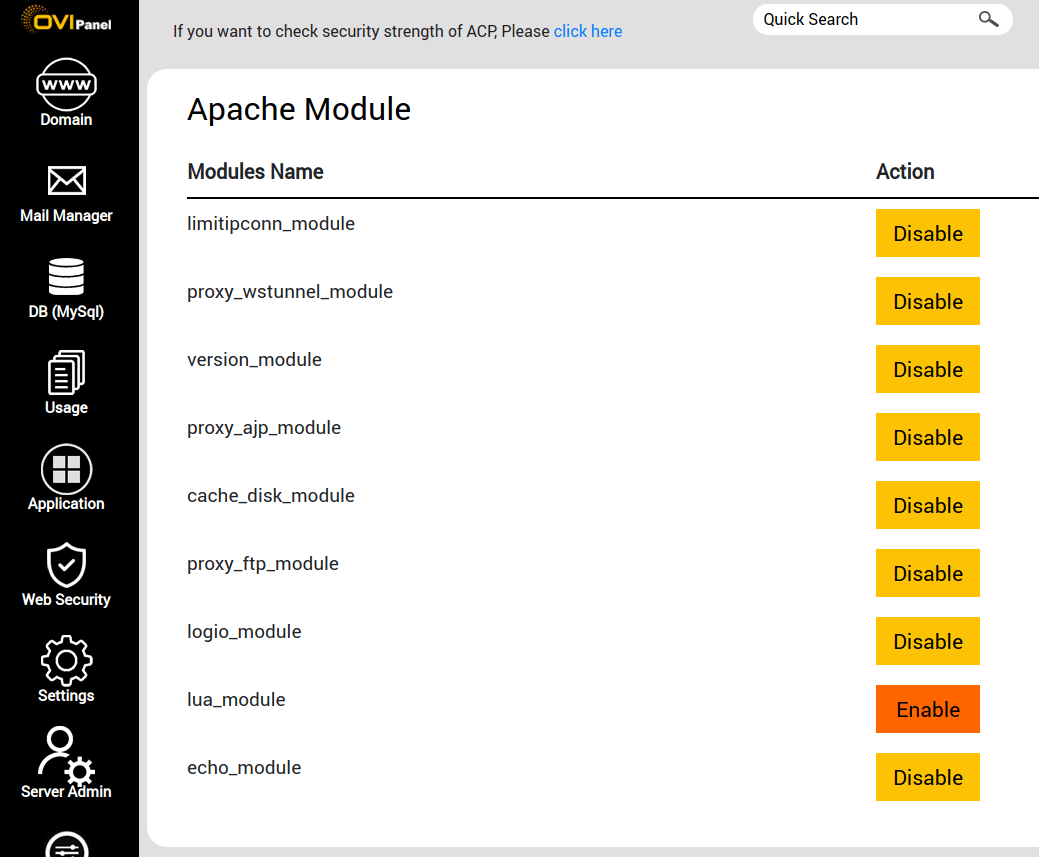Image resolution: width=1039 pixels, height=857 pixels.
Task: Disable the version_module
Action: click(x=927, y=369)
